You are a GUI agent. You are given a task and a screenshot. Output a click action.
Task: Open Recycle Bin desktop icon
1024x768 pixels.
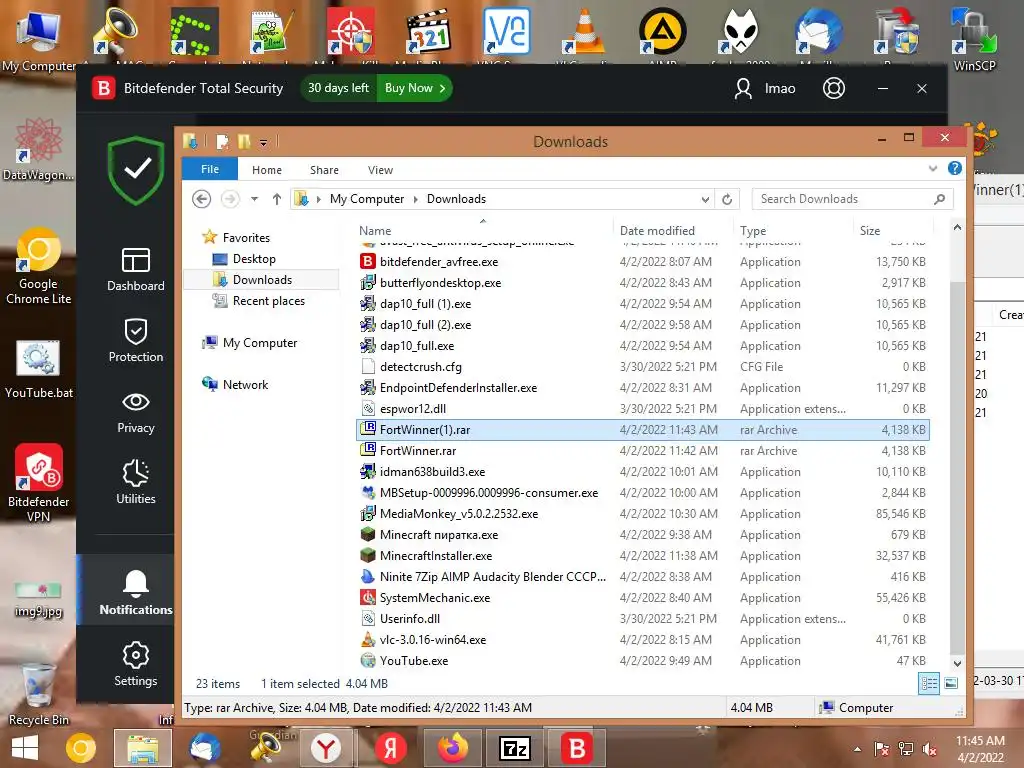[38, 694]
